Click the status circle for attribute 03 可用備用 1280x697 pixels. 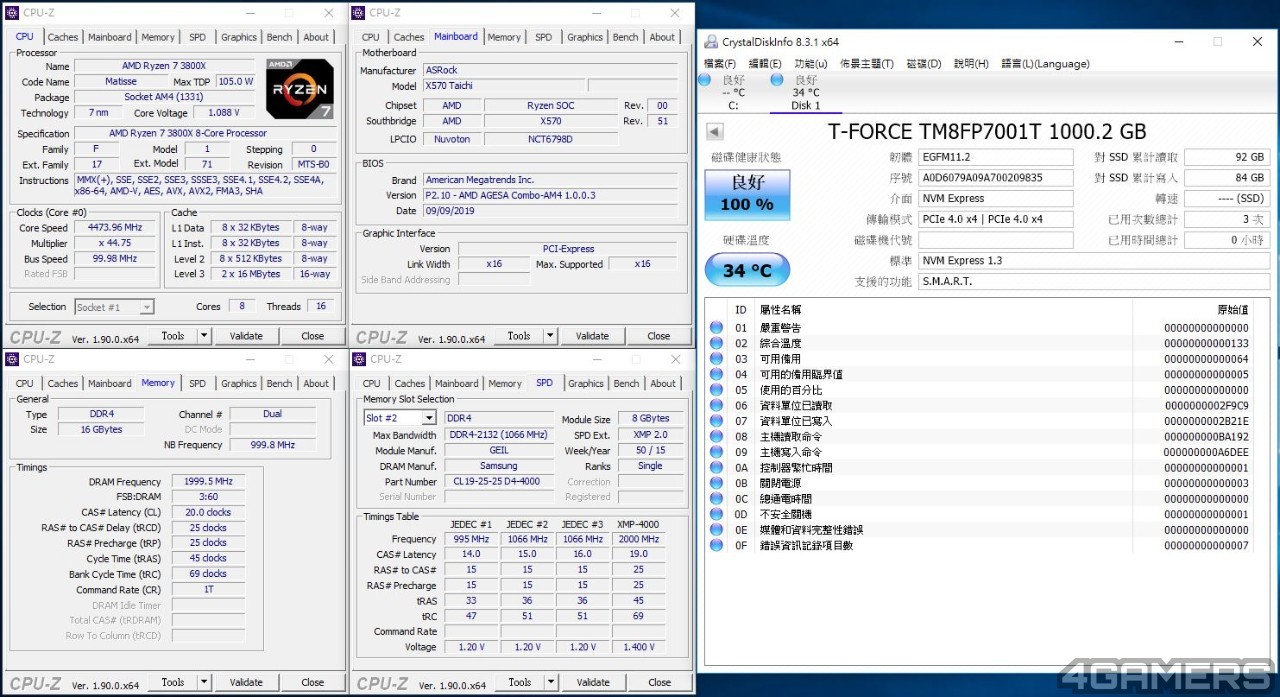click(x=716, y=359)
